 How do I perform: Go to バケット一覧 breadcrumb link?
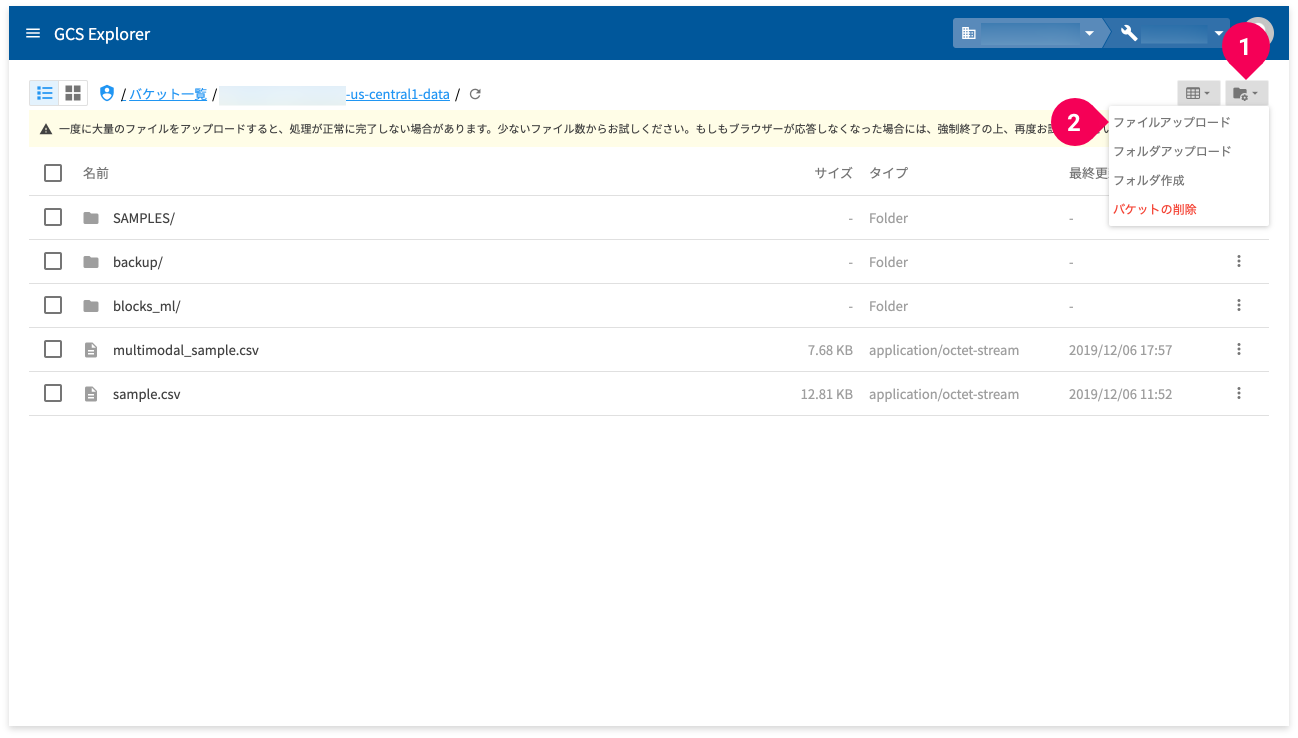pos(168,94)
